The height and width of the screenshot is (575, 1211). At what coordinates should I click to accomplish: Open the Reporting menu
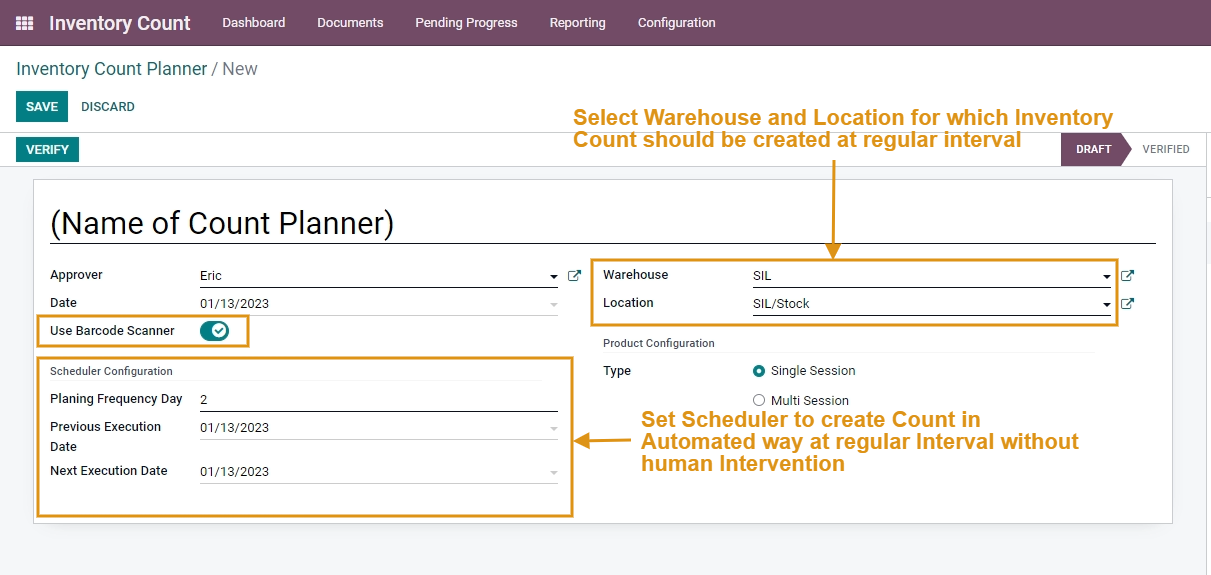(x=577, y=23)
